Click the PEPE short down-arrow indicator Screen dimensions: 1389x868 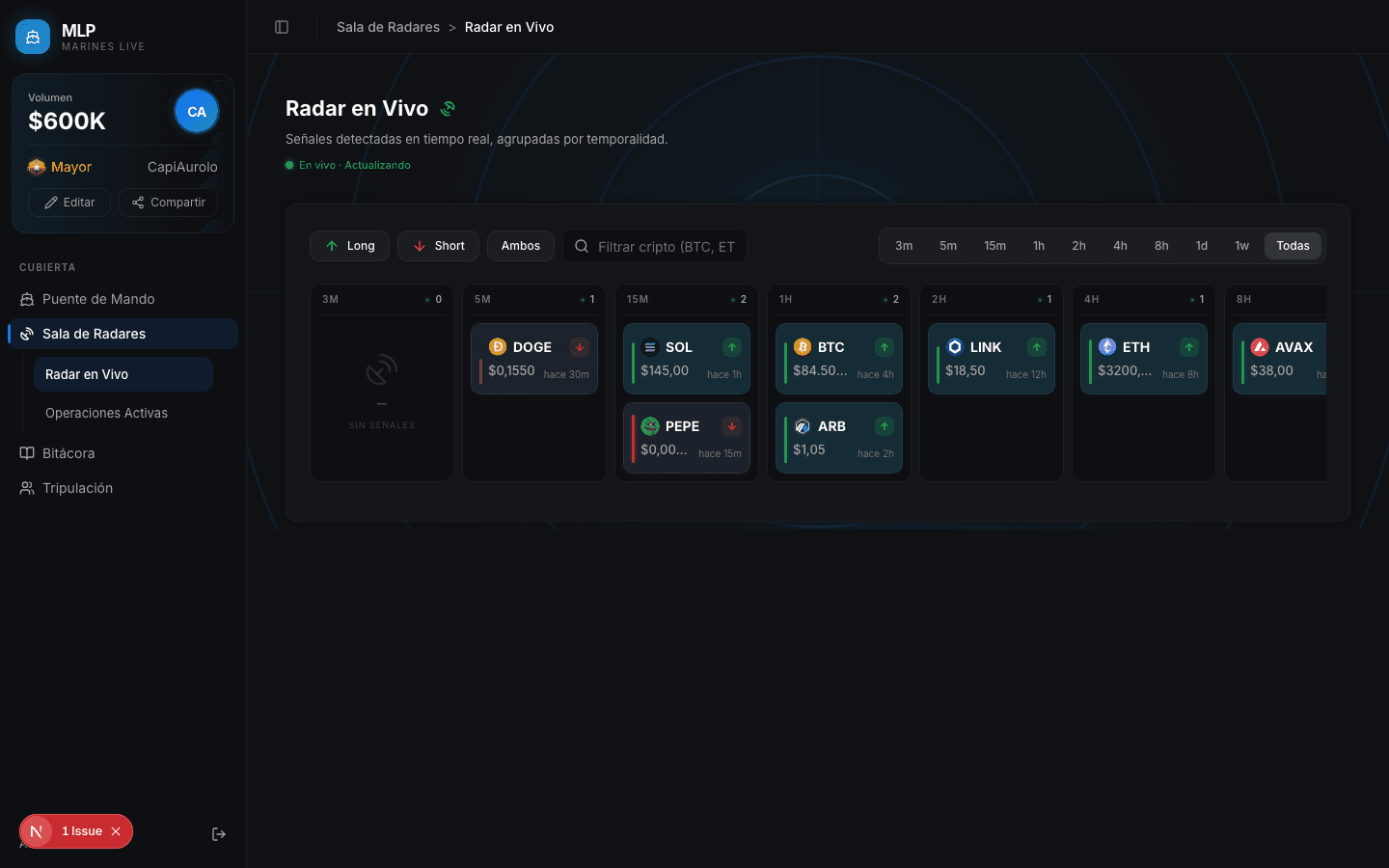732,426
